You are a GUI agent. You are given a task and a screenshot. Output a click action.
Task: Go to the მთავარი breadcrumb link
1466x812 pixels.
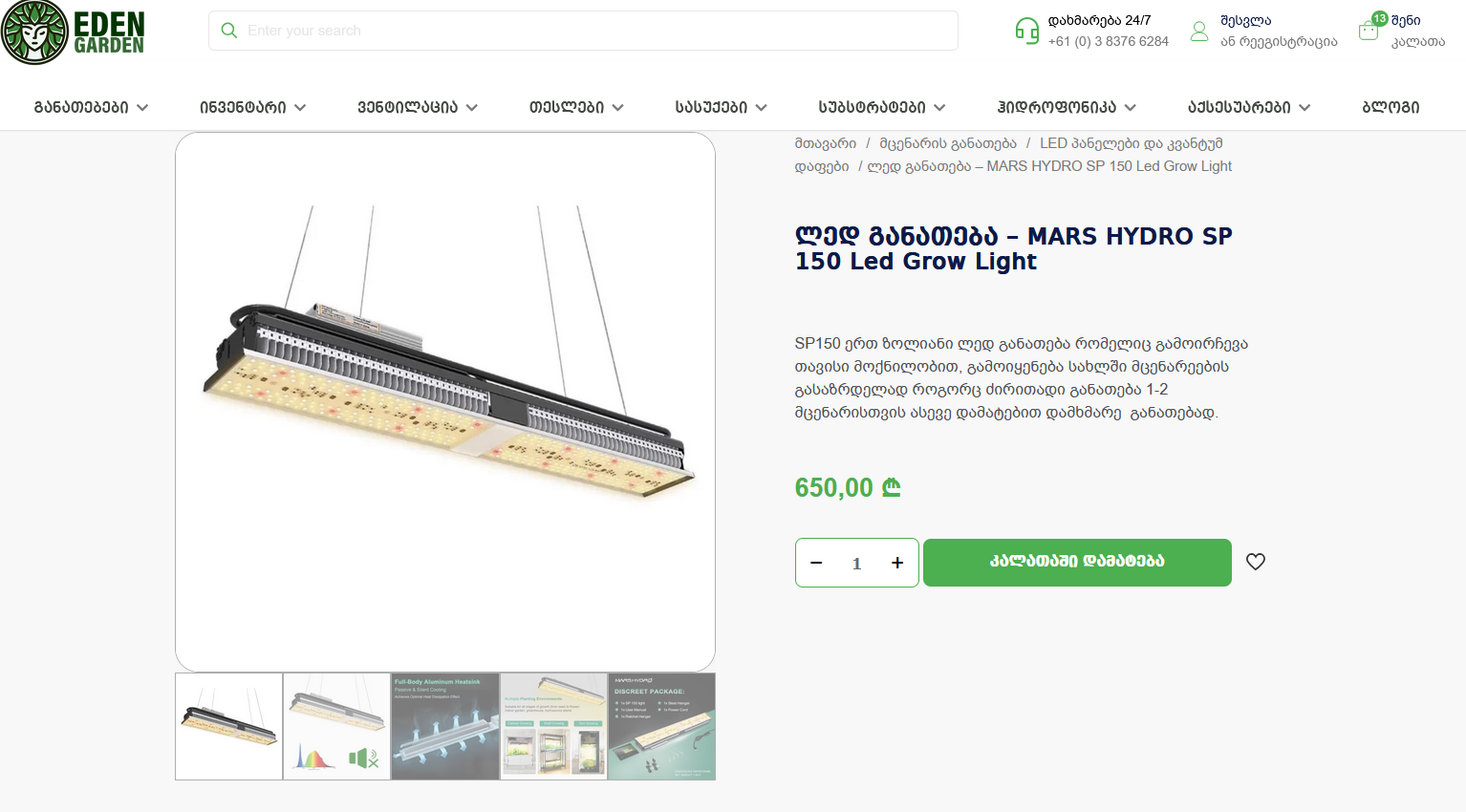826,143
